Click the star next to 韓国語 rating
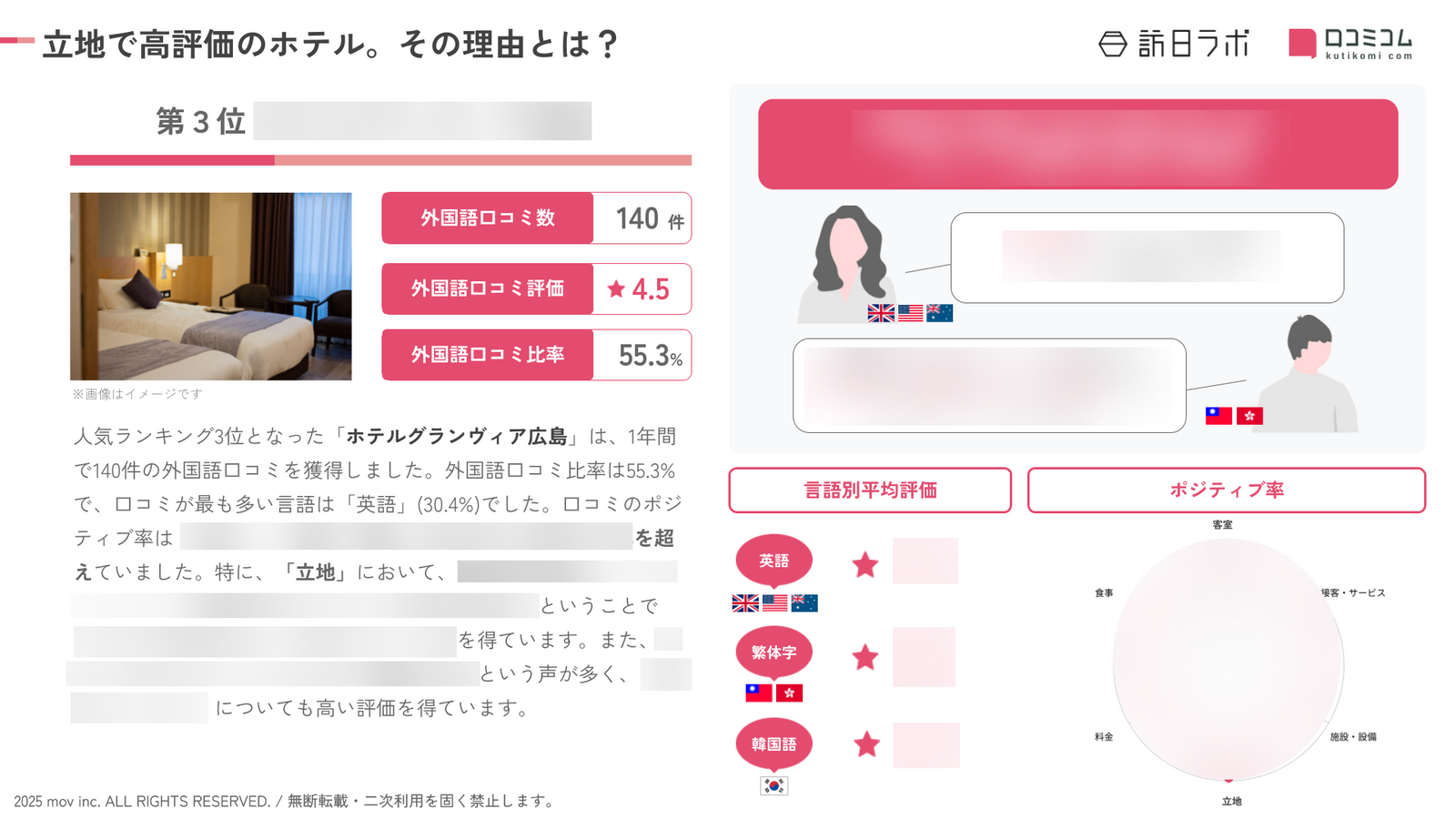The image size is (1456, 819). [x=866, y=744]
